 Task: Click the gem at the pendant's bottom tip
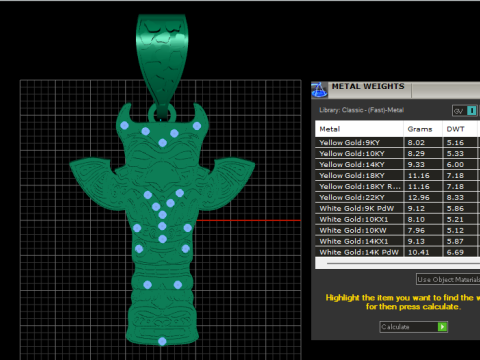162,341
